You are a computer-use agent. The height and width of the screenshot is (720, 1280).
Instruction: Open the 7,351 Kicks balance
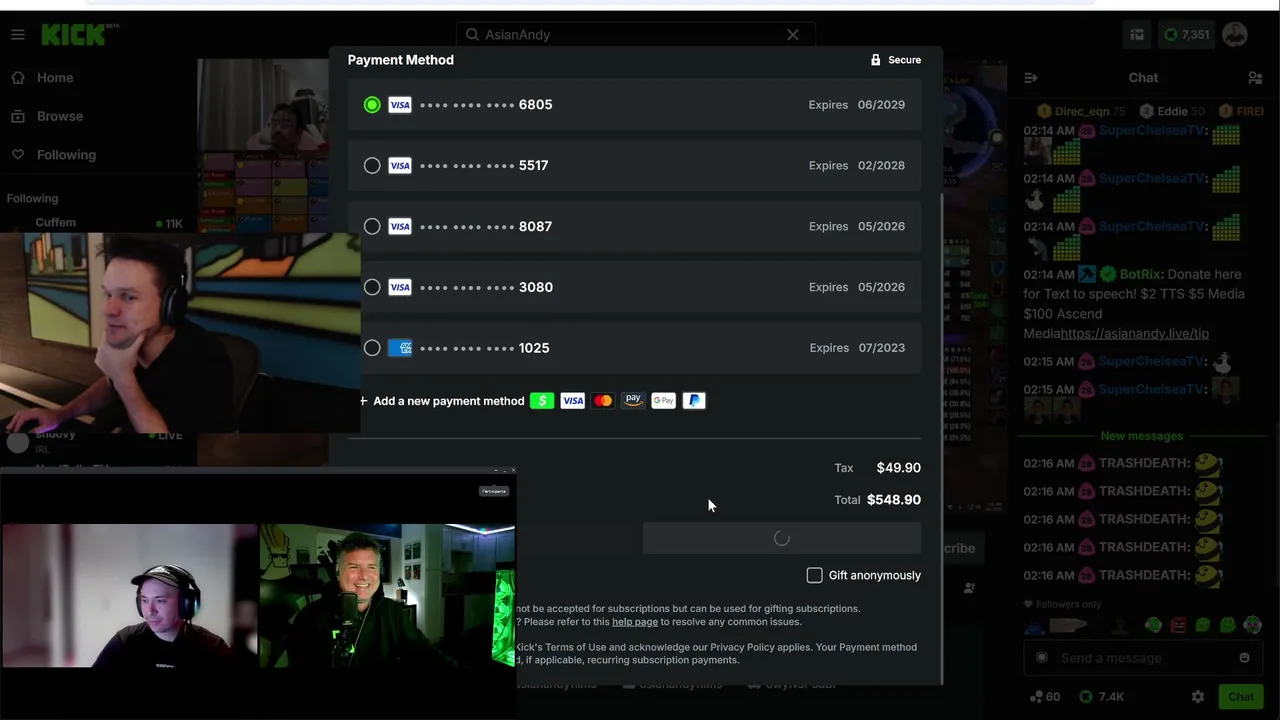(1186, 35)
